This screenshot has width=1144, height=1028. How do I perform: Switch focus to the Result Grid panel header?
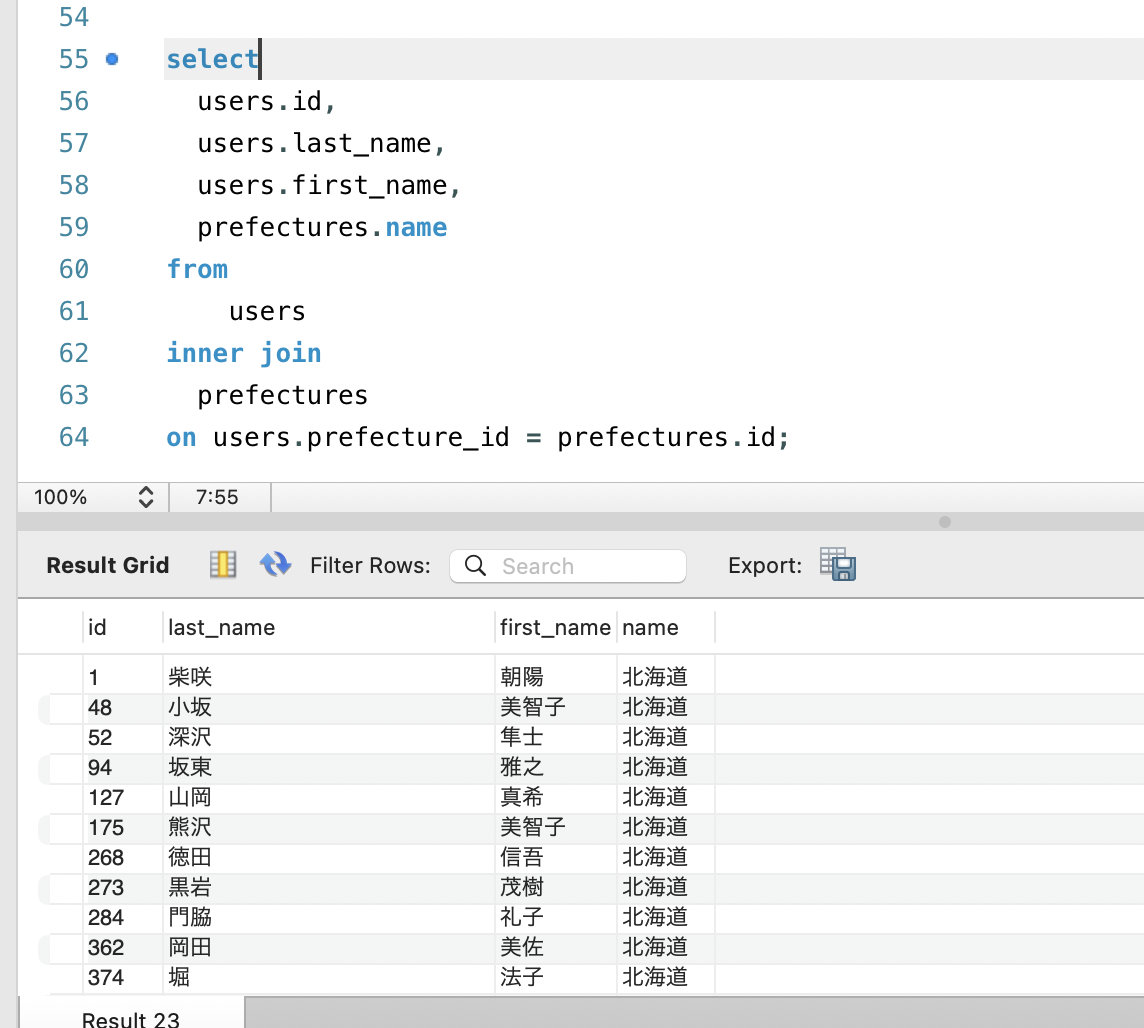107,565
